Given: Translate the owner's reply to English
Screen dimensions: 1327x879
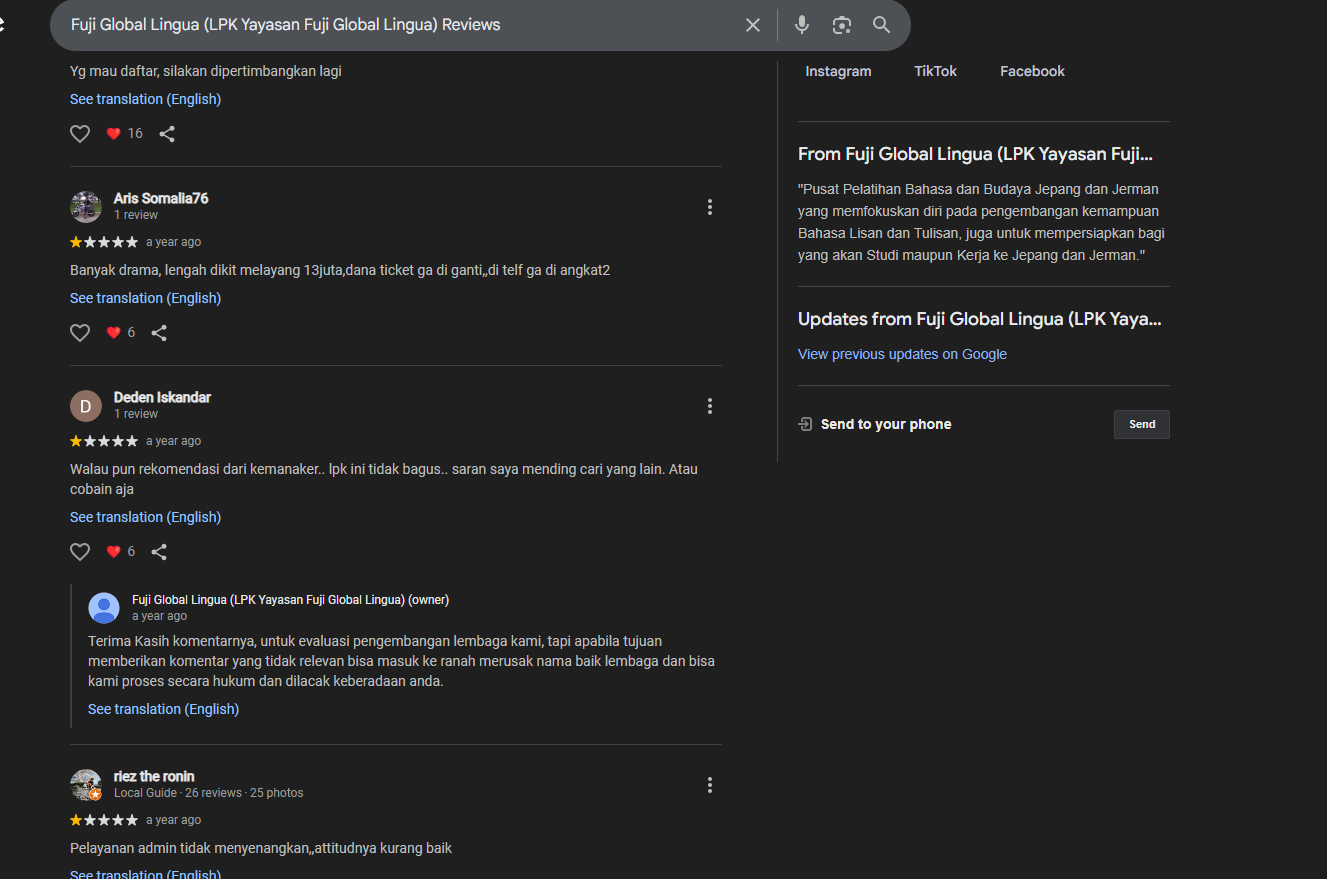Looking at the screenshot, I should (x=164, y=709).
